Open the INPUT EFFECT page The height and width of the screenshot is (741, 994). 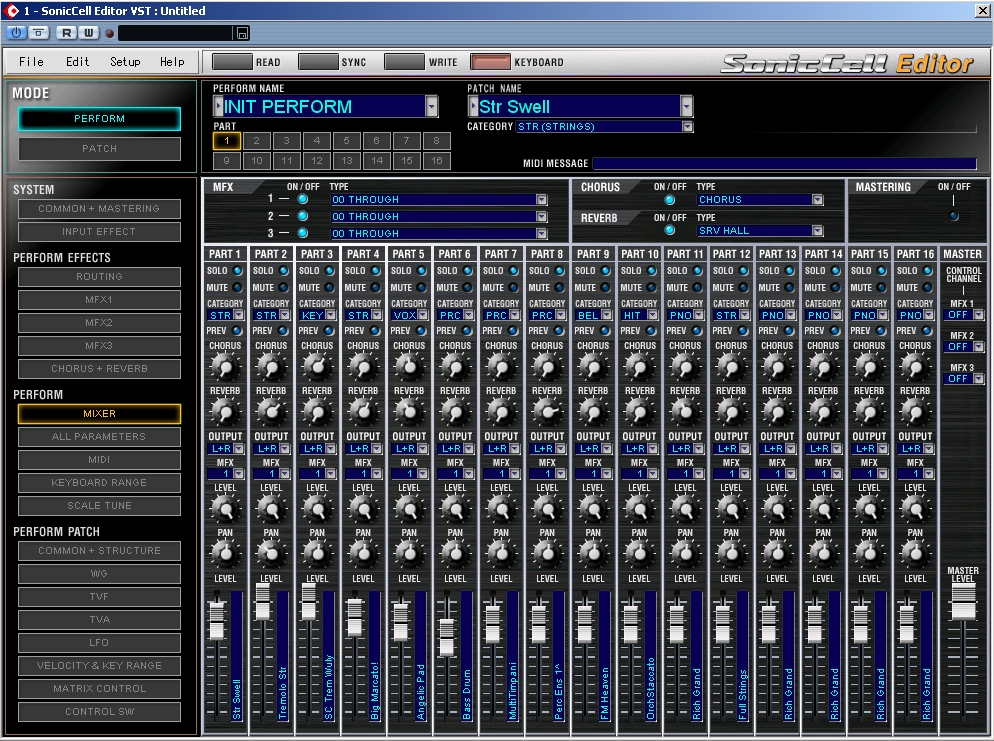(100, 232)
